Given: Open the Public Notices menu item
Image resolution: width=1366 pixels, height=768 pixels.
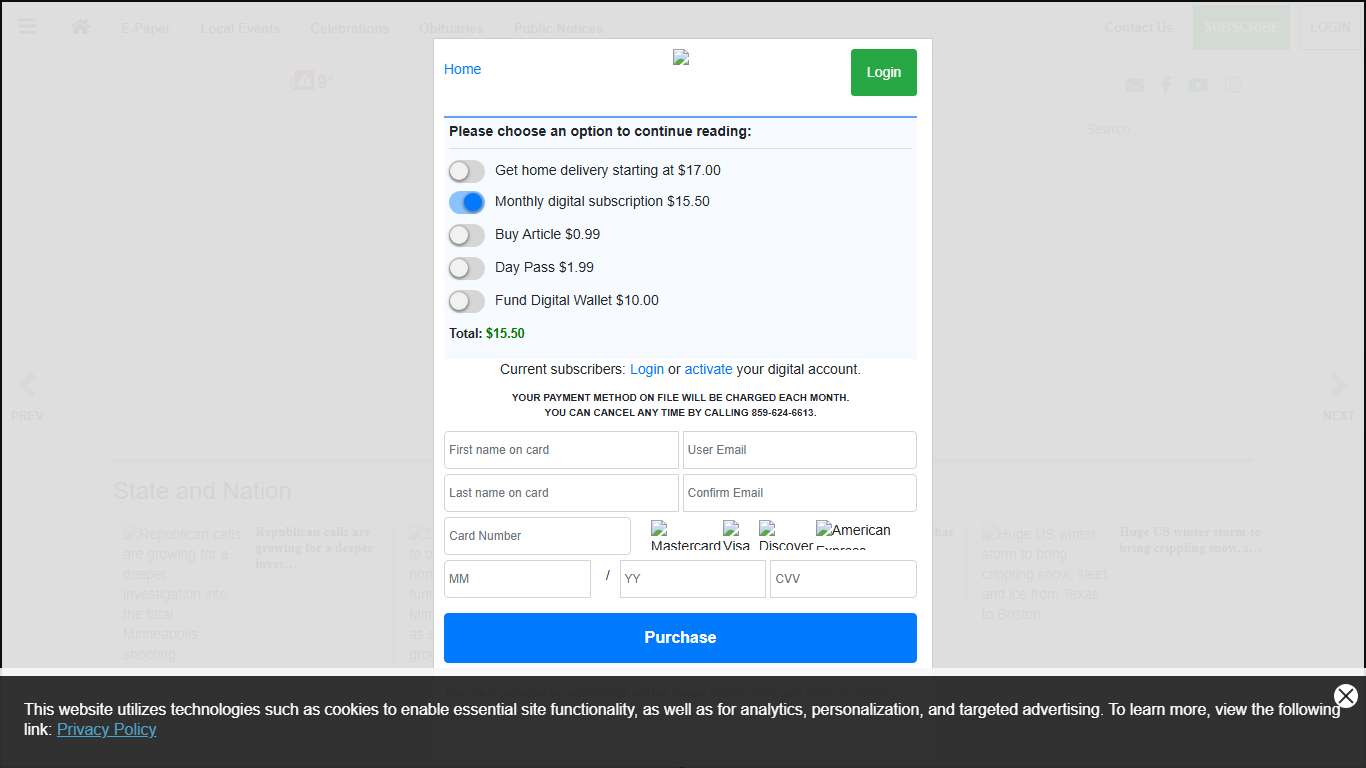Looking at the screenshot, I should point(558,28).
